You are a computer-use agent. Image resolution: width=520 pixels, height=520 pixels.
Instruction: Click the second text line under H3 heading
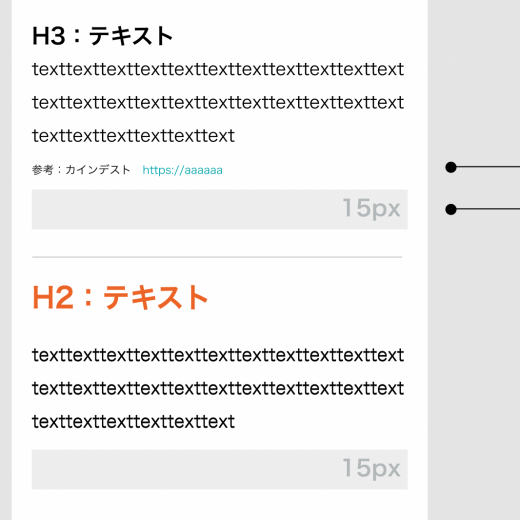218,102
